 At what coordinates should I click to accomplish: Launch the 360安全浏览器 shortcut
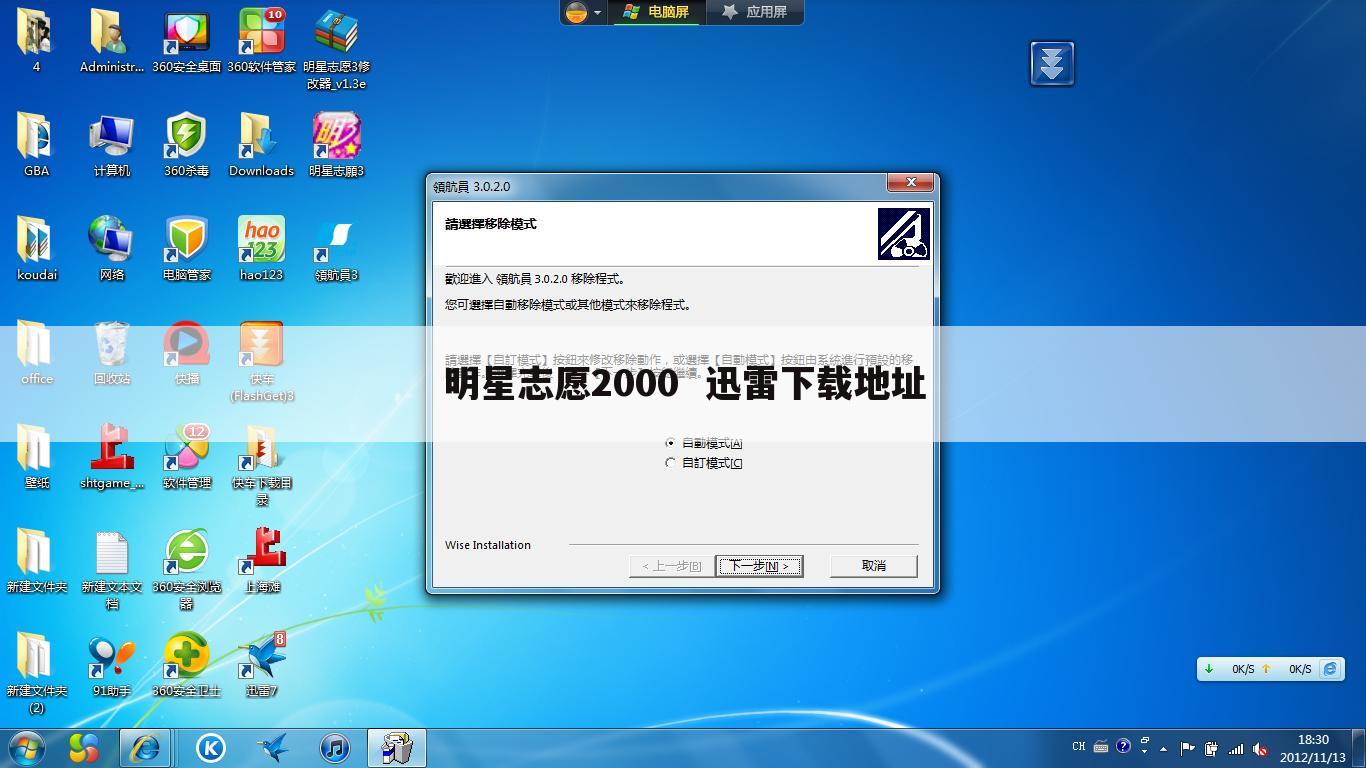pos(187,568)
